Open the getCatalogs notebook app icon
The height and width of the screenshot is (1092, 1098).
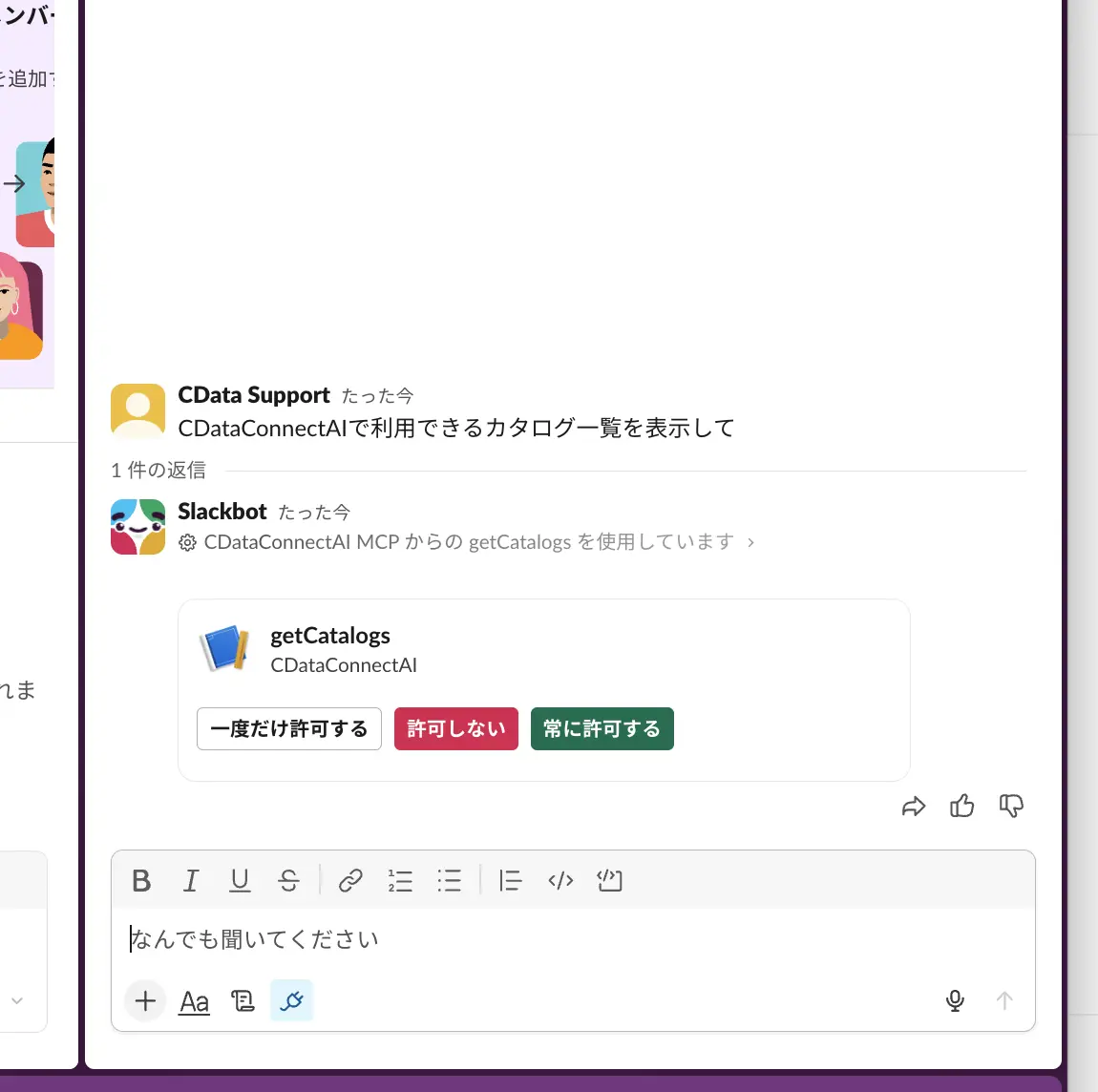[225, 647]
